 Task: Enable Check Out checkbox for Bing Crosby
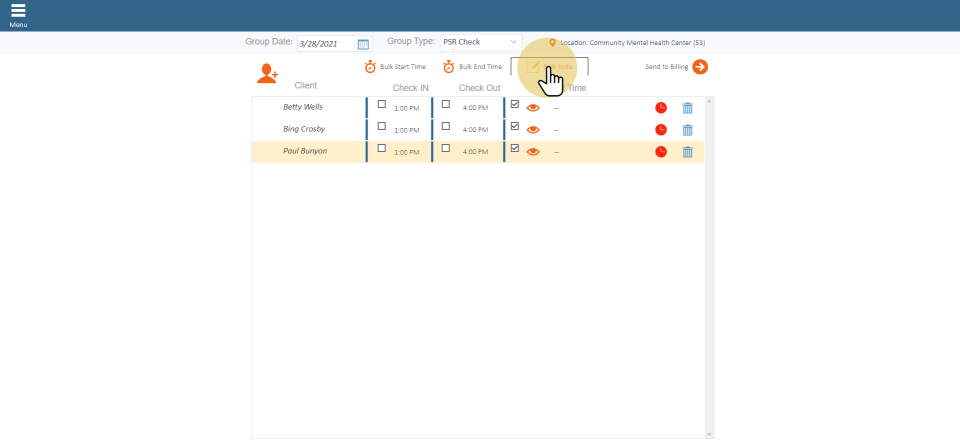click(x=445, y=127)
